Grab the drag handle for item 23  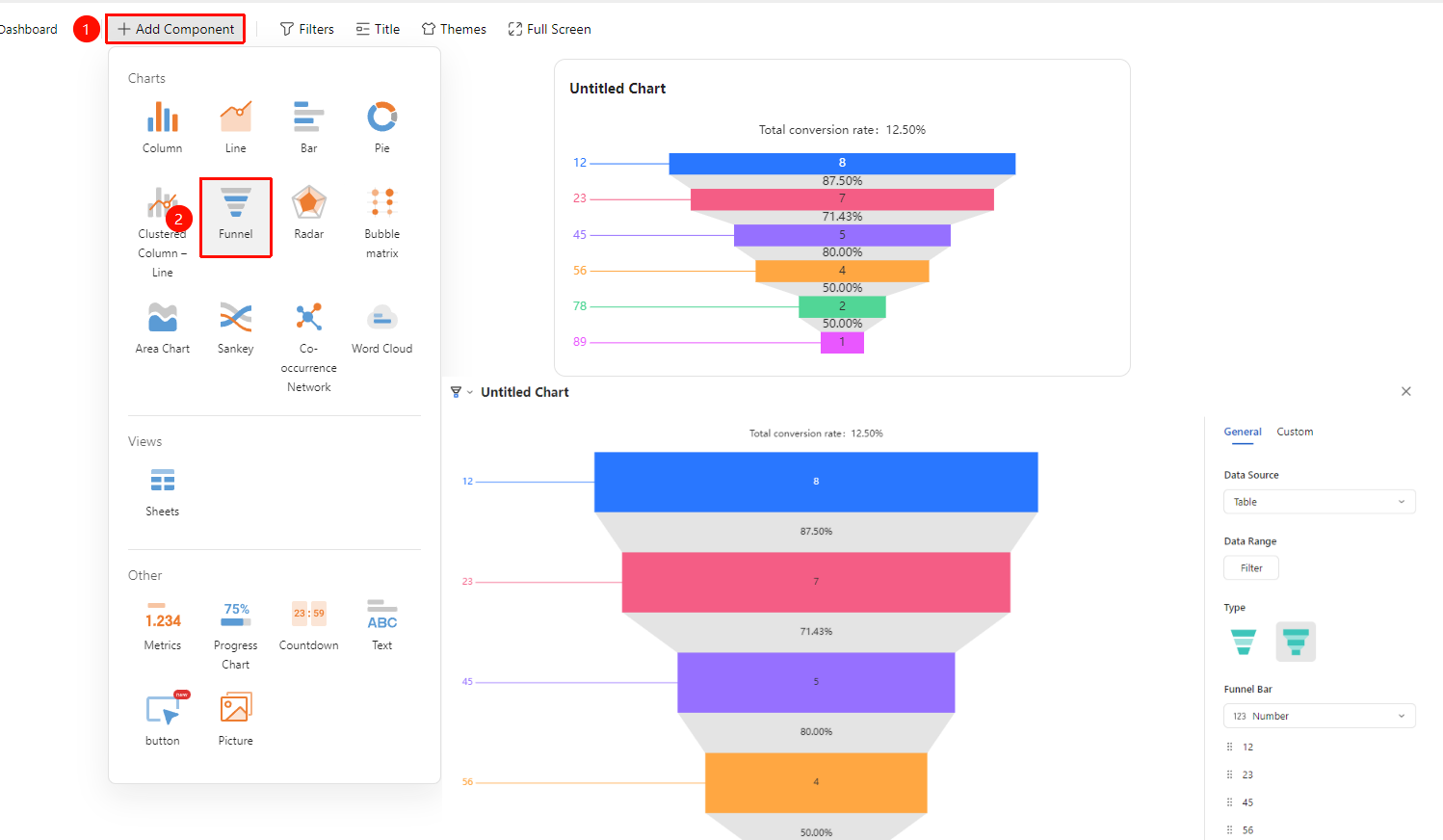click(x=1229, y=774)
